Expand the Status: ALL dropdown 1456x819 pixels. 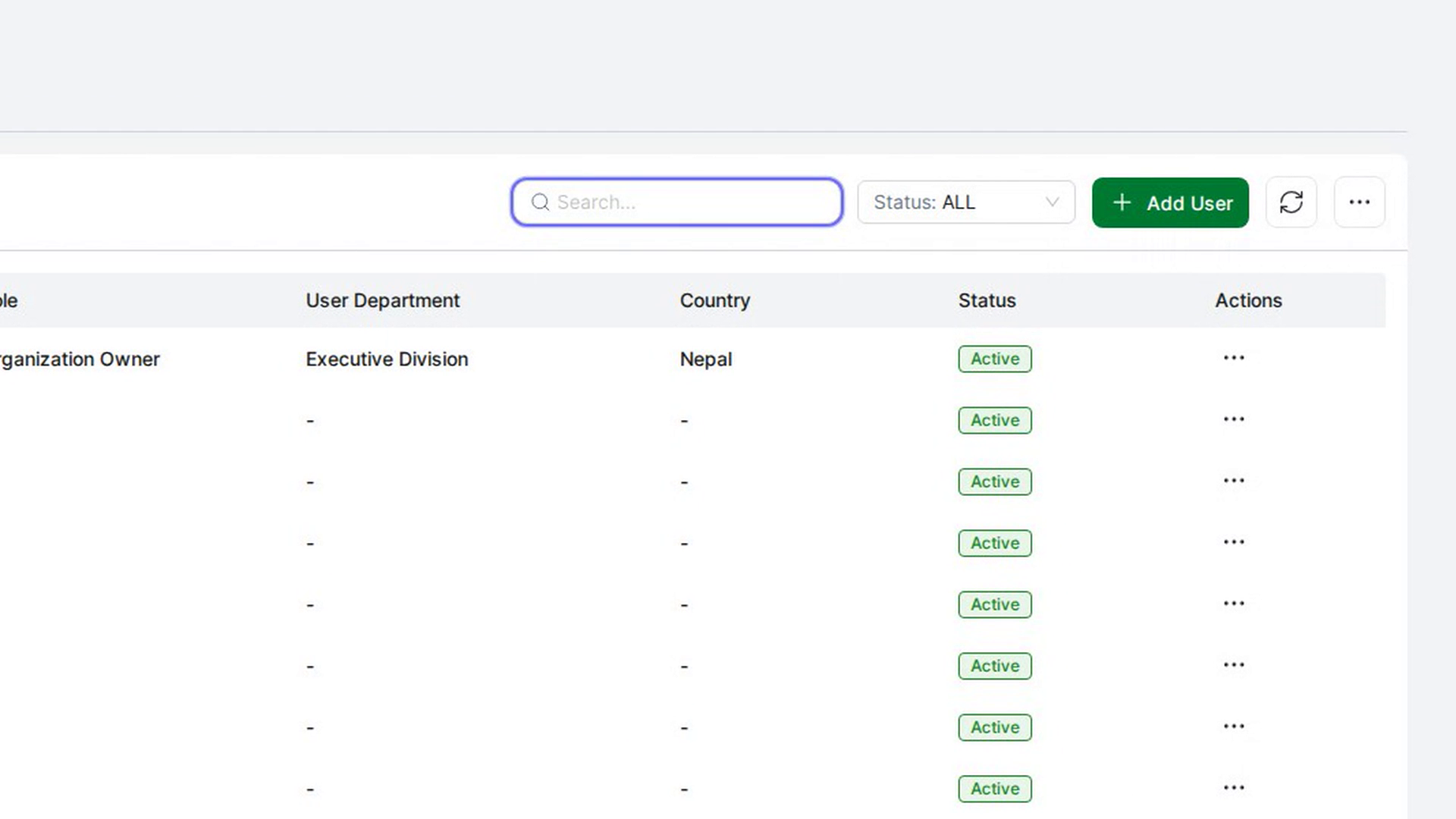tap(966, 202)
